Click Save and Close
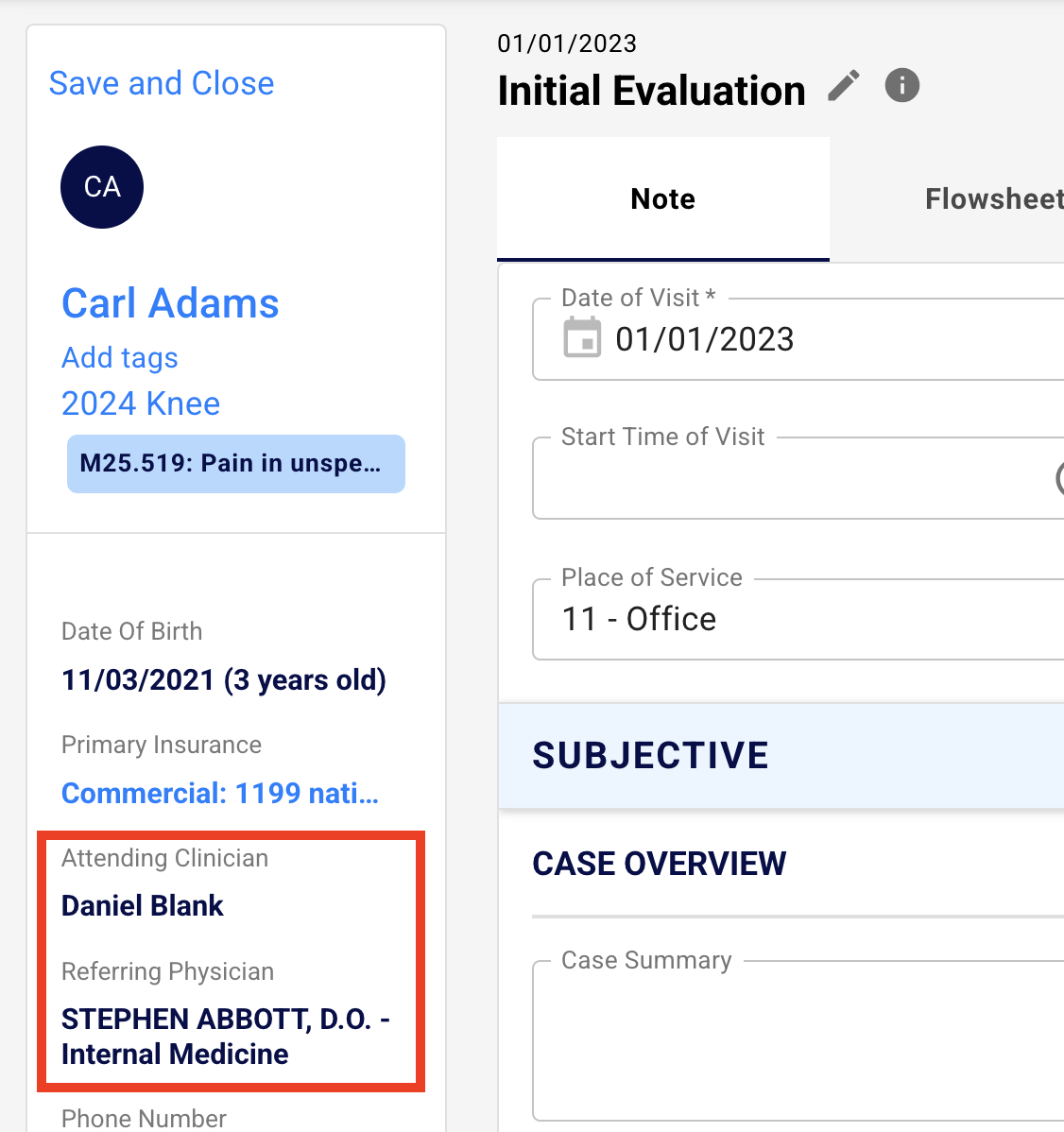Viewport: 1064px width, 1132px height. point(162,83)
